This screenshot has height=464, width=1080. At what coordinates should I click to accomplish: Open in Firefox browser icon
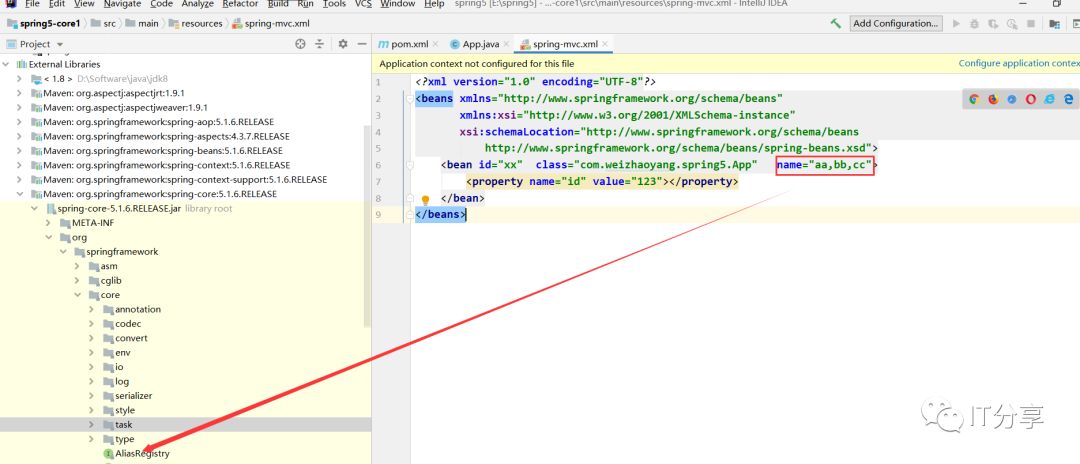[x=993, y=99]
